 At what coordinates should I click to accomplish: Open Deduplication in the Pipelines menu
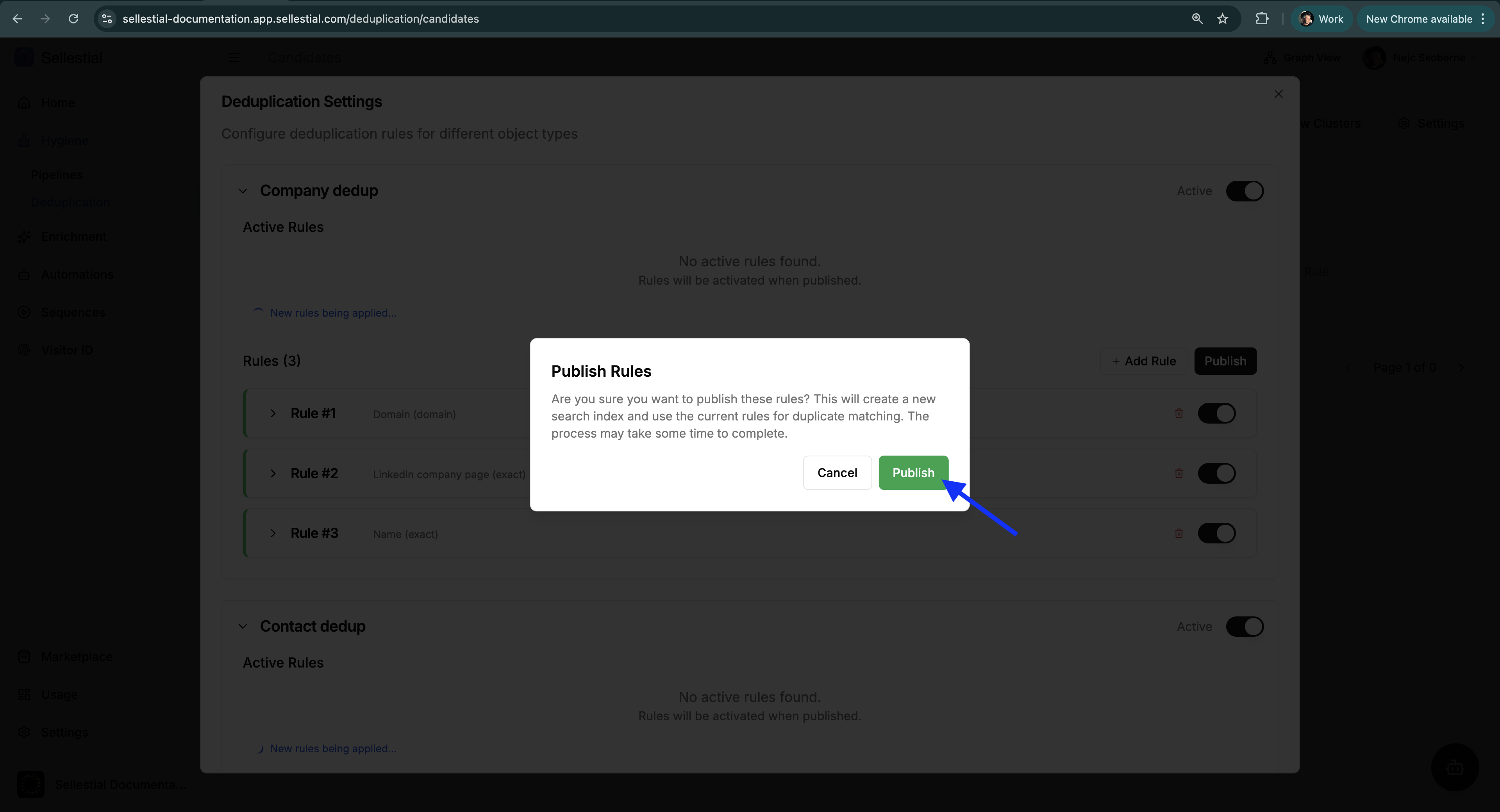70,202
